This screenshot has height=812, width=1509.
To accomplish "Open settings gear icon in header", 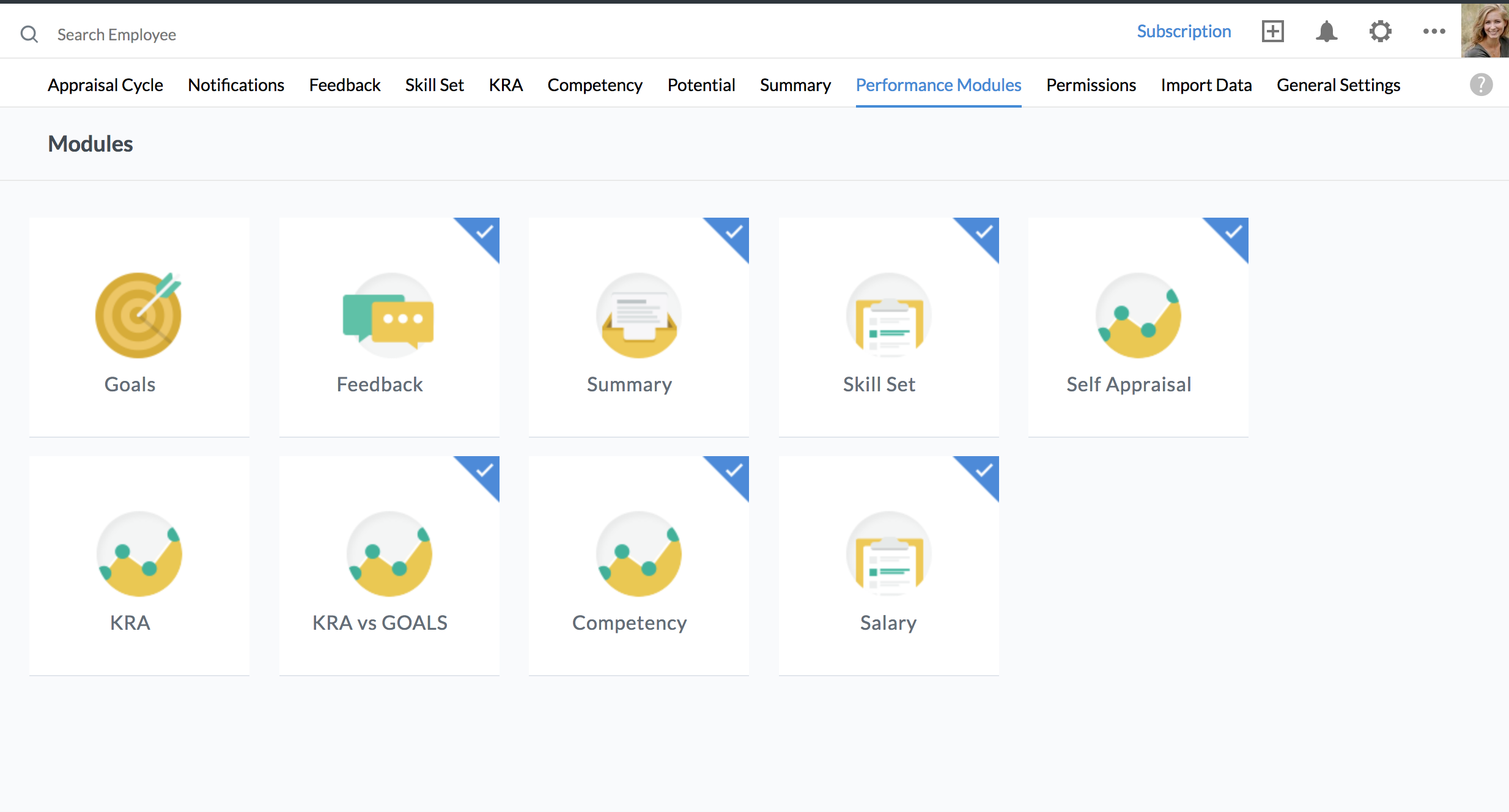I will tap(1380, 32).
